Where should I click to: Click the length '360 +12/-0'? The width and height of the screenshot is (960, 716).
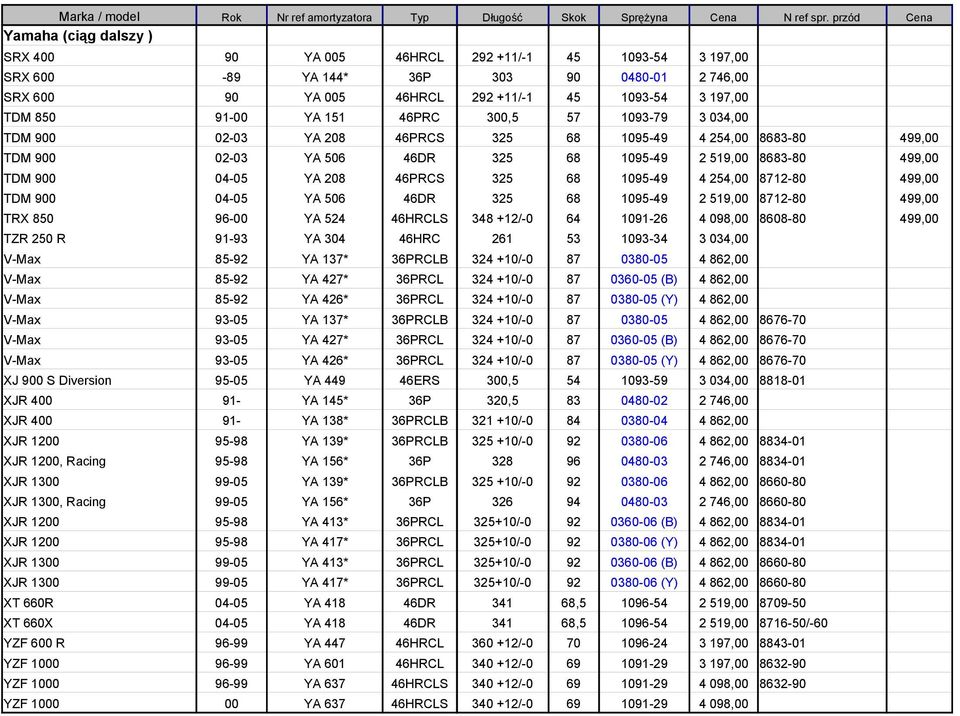coord(502,643)
